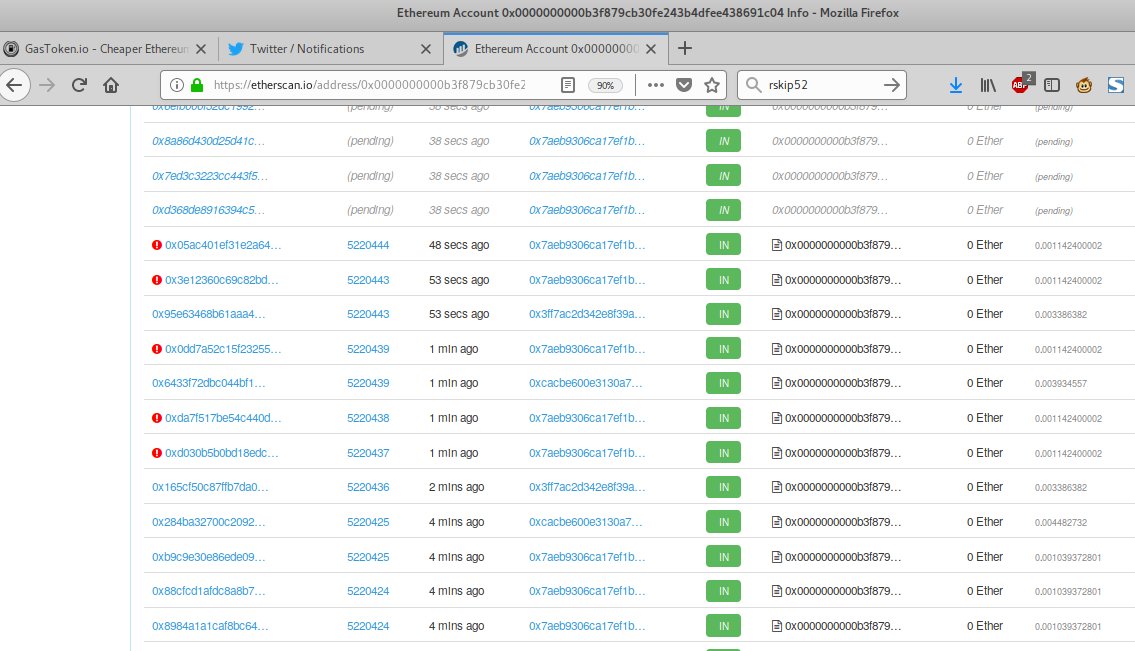The height and width of the screenshot is (651, 1135).
Task: Open the Adblock Plus icon
Action: tap(1021, 85)
